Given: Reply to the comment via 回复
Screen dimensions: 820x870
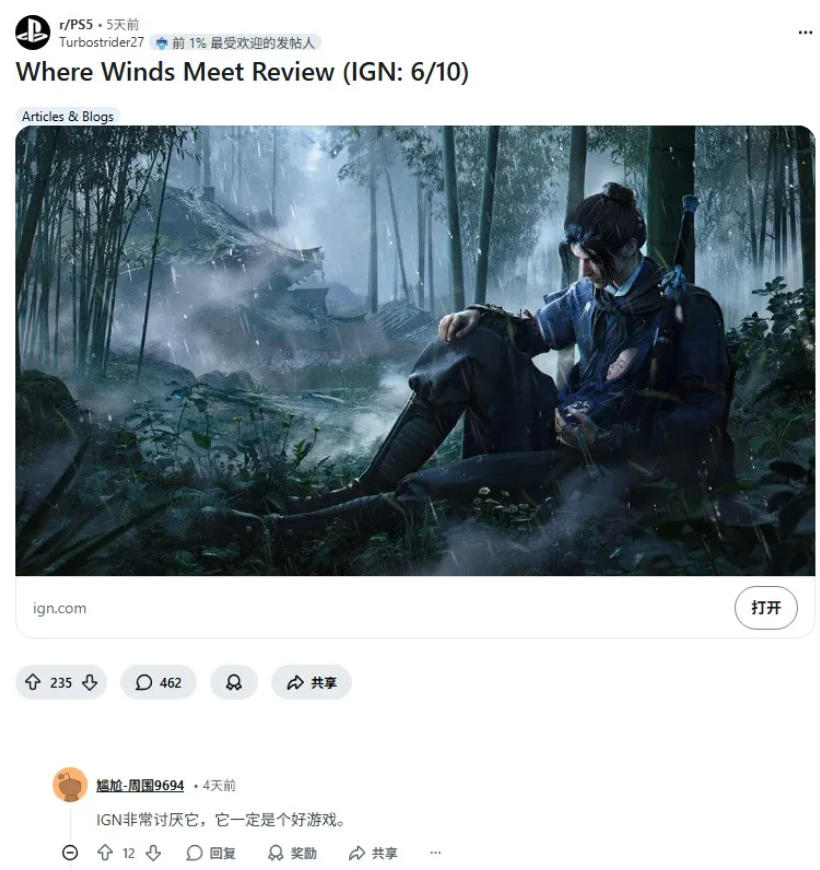Looking at the screenshot, I should (x=211, y=853).
